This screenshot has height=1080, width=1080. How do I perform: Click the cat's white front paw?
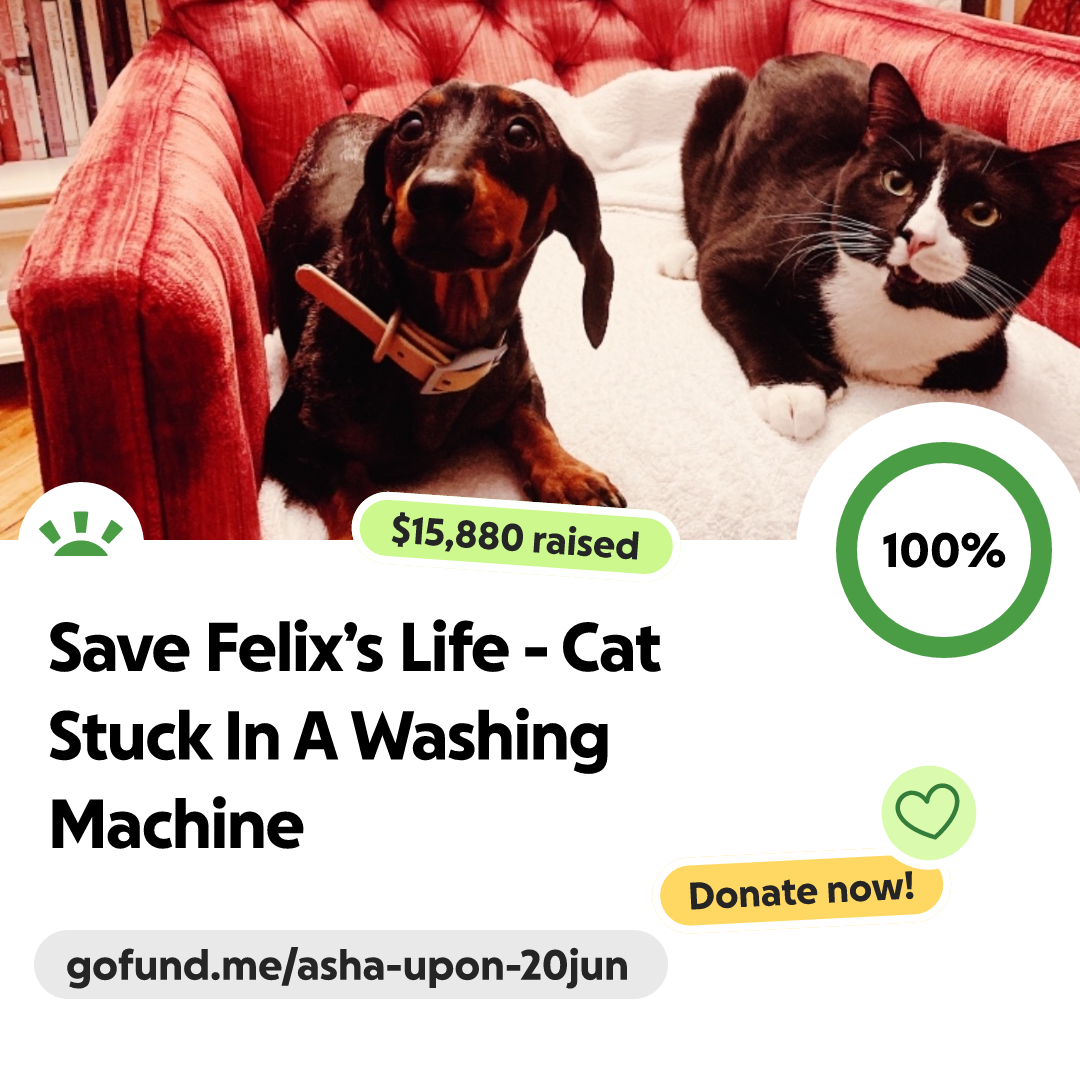[x=790, y=409]
